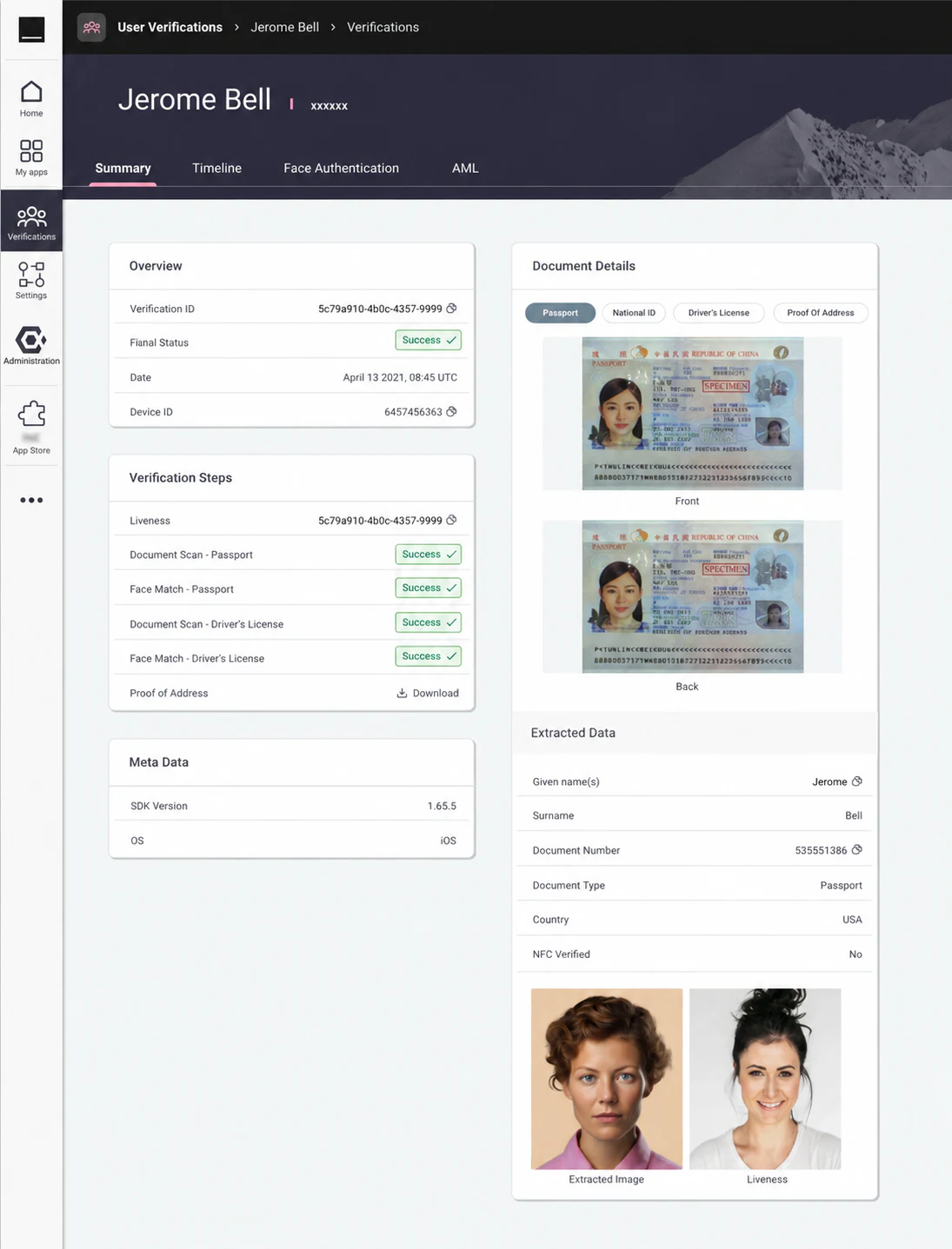Open Settings in the sidebar
The width and height of the screenshot is (952, 1249).
31,281
